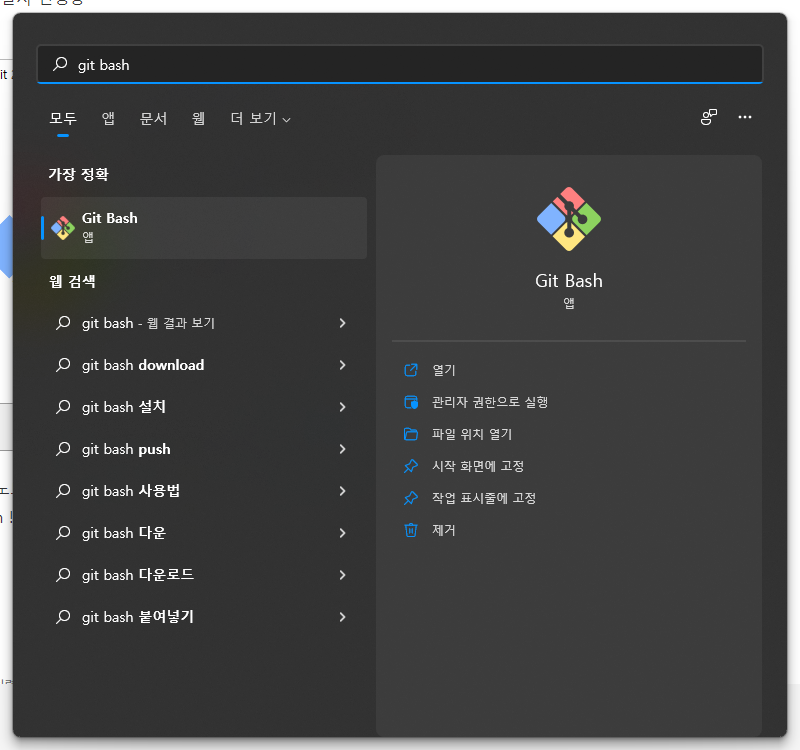Choose 제거 to uninstall Git Bash
Image resolution: width=800 pixels, height=750 pixels.
coord(443,530)
